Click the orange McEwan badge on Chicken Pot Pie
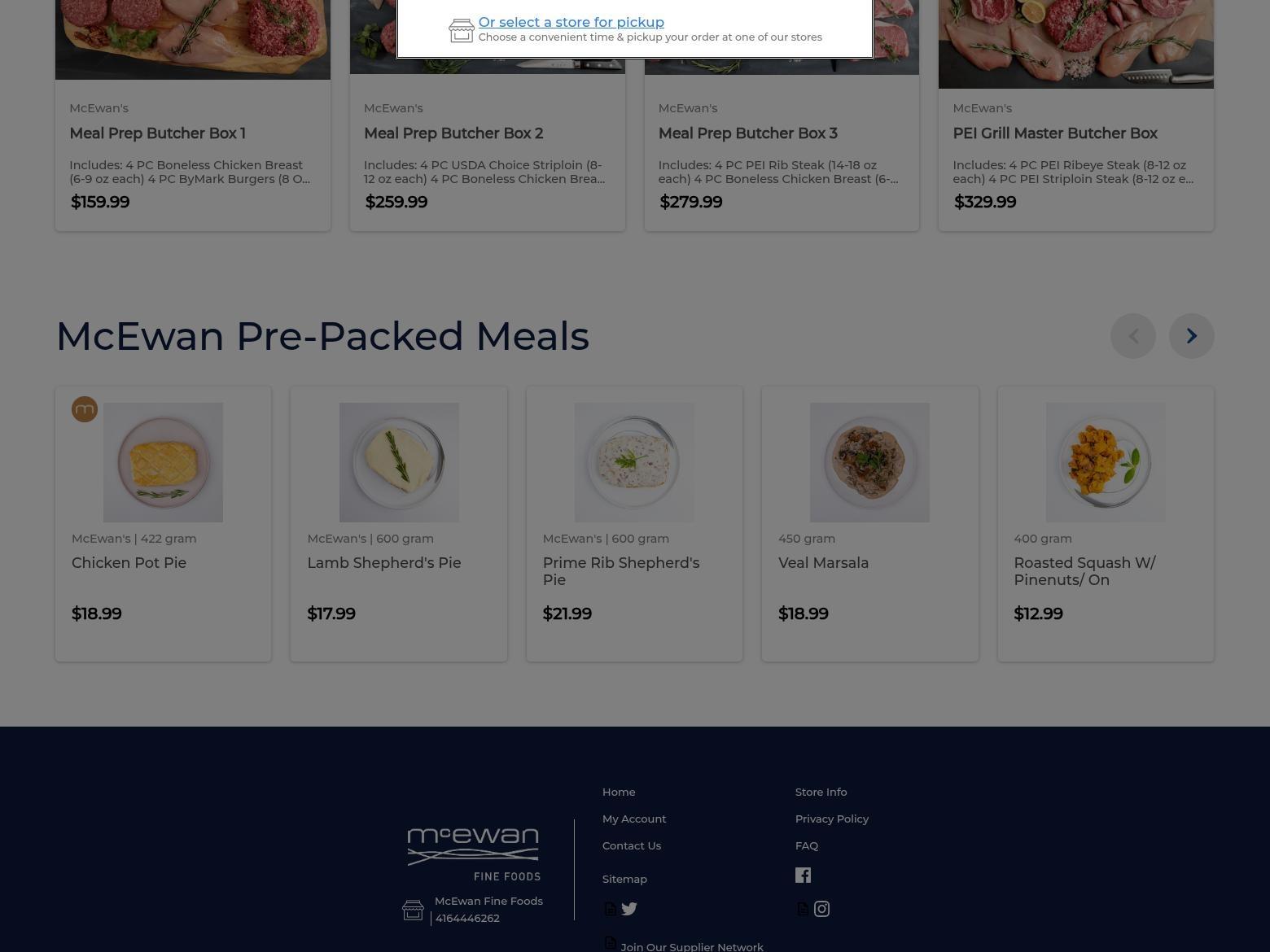Screen dimensions: 1270x952 tap(85, 409)
